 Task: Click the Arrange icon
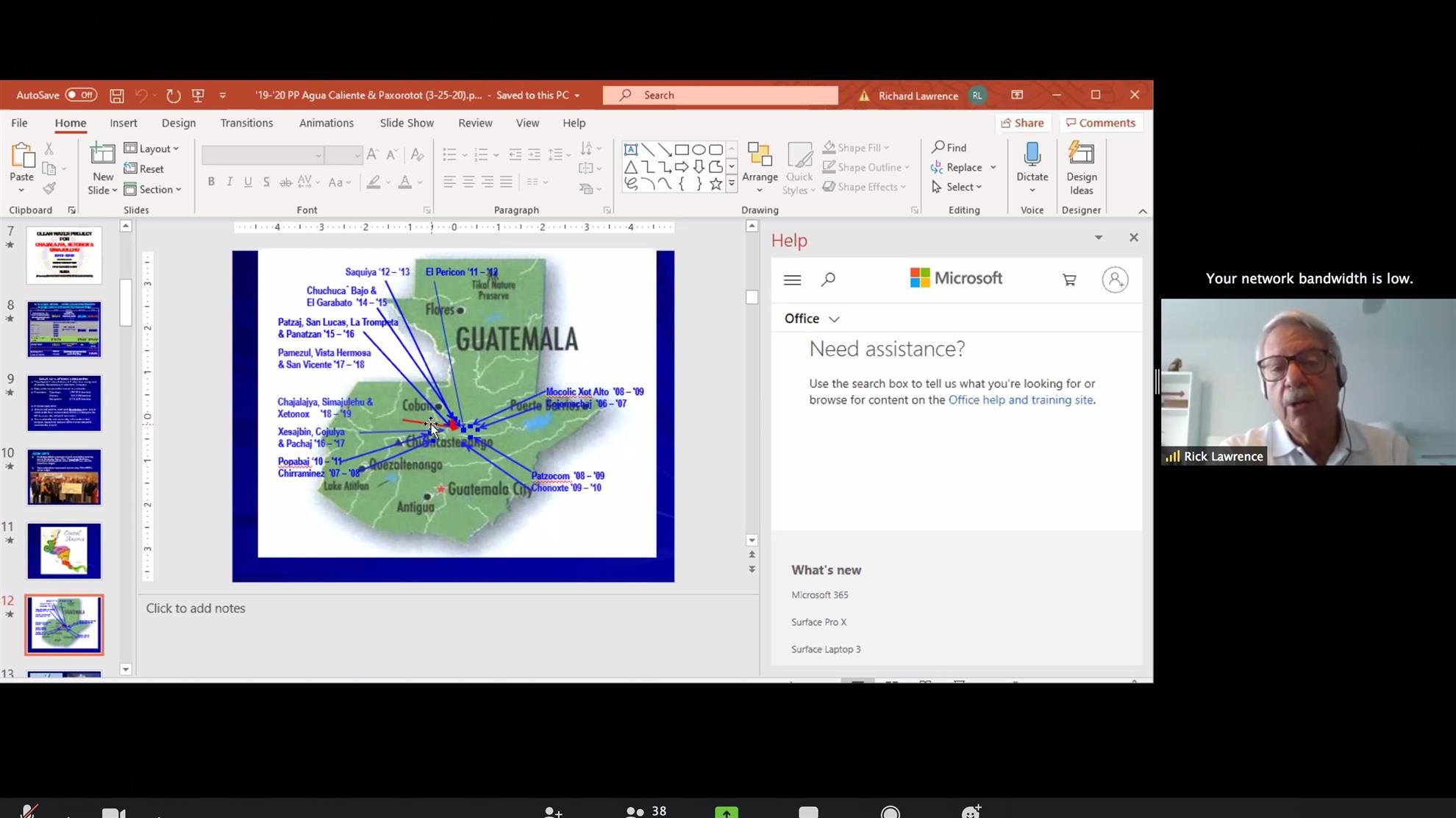pyautogui.click(x=759, y=155)
